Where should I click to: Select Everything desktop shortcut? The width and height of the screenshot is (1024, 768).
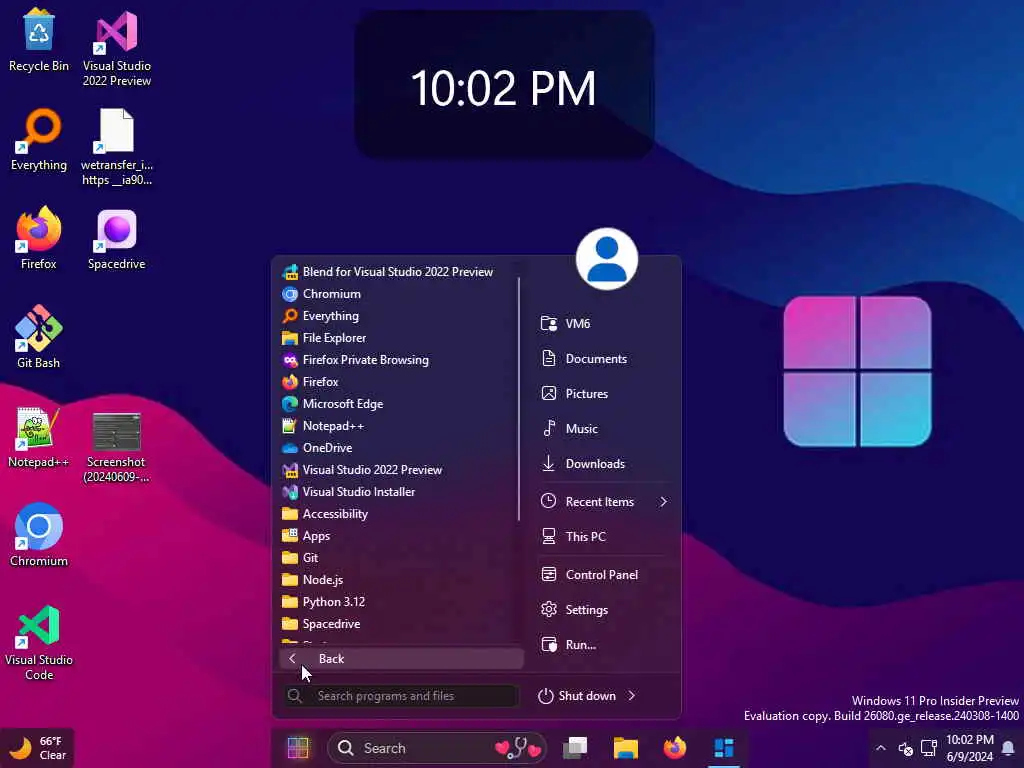[x=39, y=140]
